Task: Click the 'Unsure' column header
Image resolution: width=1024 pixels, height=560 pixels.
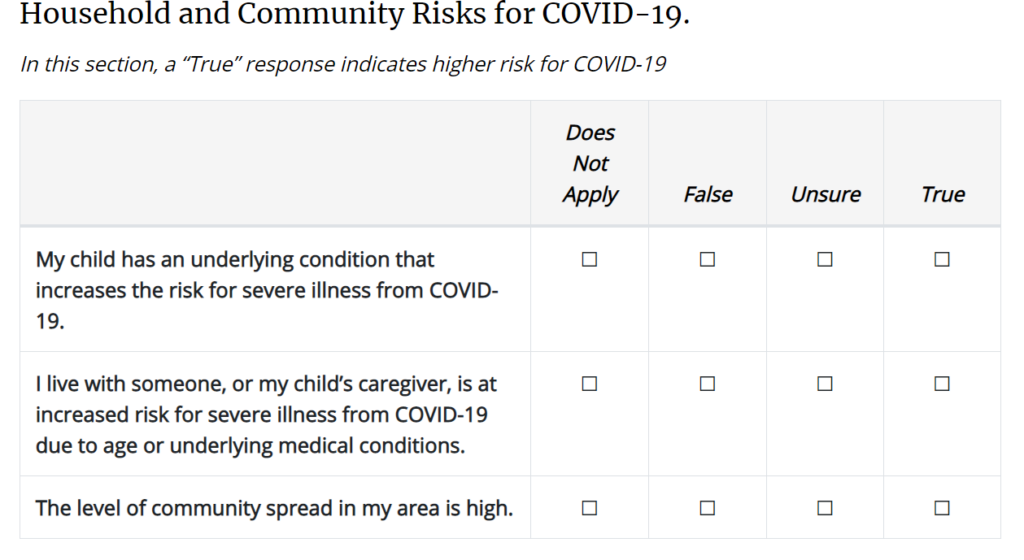Action: [825, 194]
